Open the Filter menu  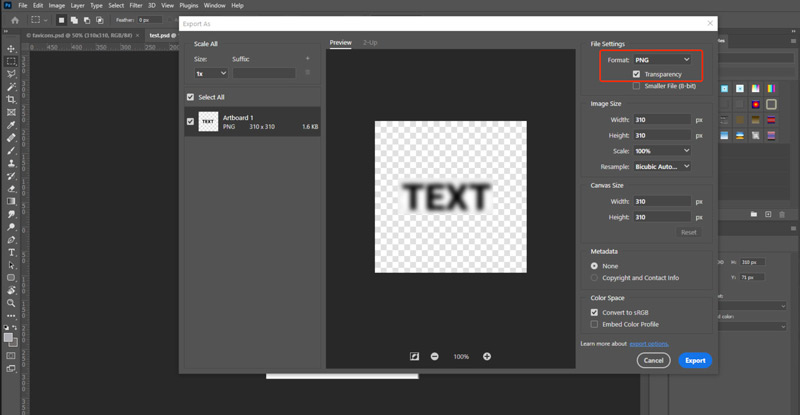click(x=136, y=6)
